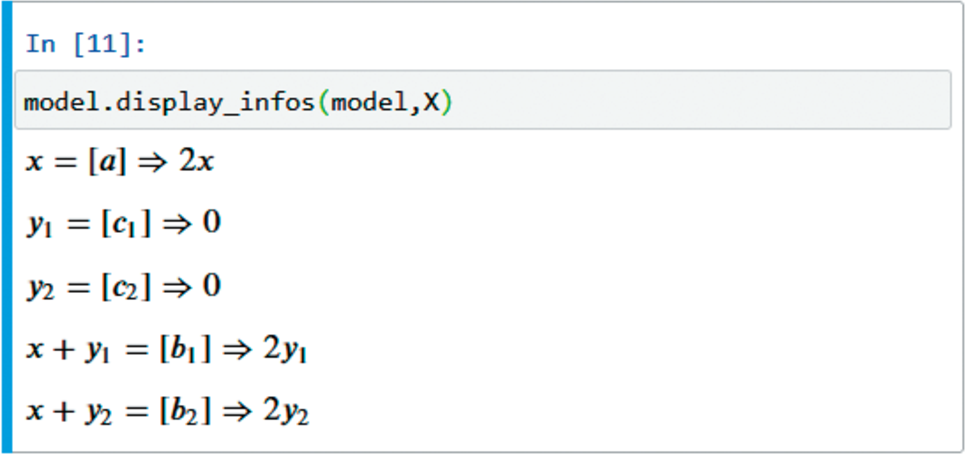The height and width of the screenshot is (455, 965).
Task: Click the 2x result in first output
Action: click(x=196, y=161)
